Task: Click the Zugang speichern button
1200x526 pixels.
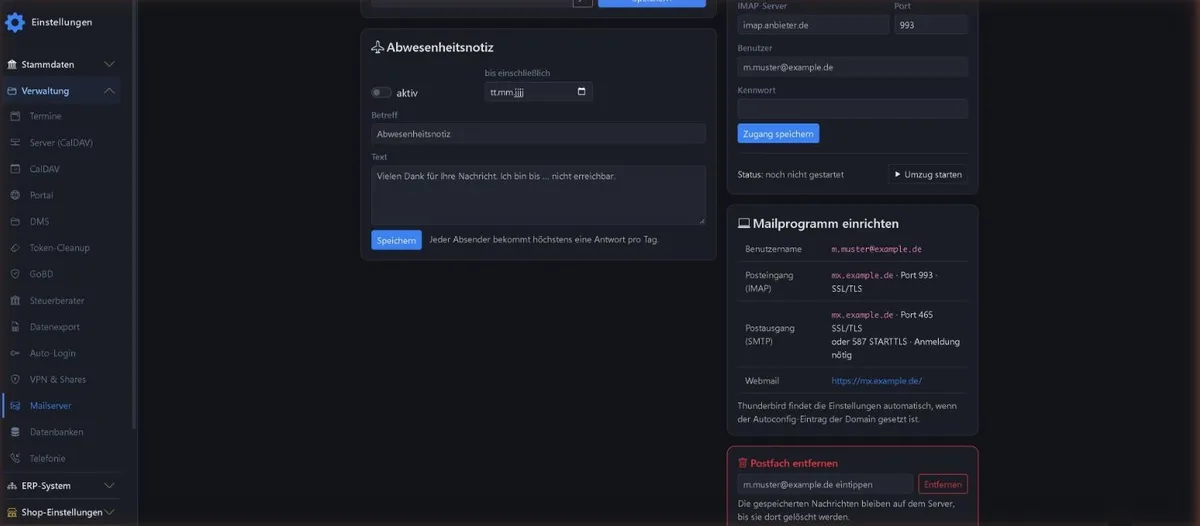Action: [x=778, y=133]
